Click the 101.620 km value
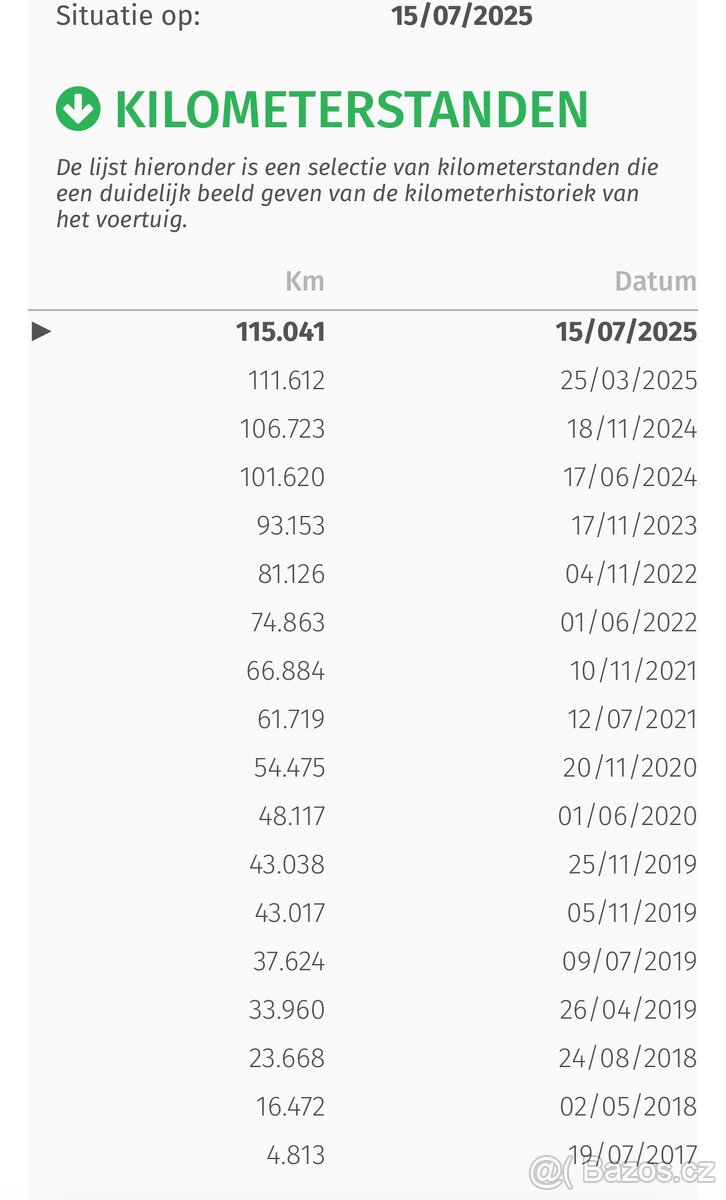Viewport: 726px width, 1200px height. [x=282, y=477]
